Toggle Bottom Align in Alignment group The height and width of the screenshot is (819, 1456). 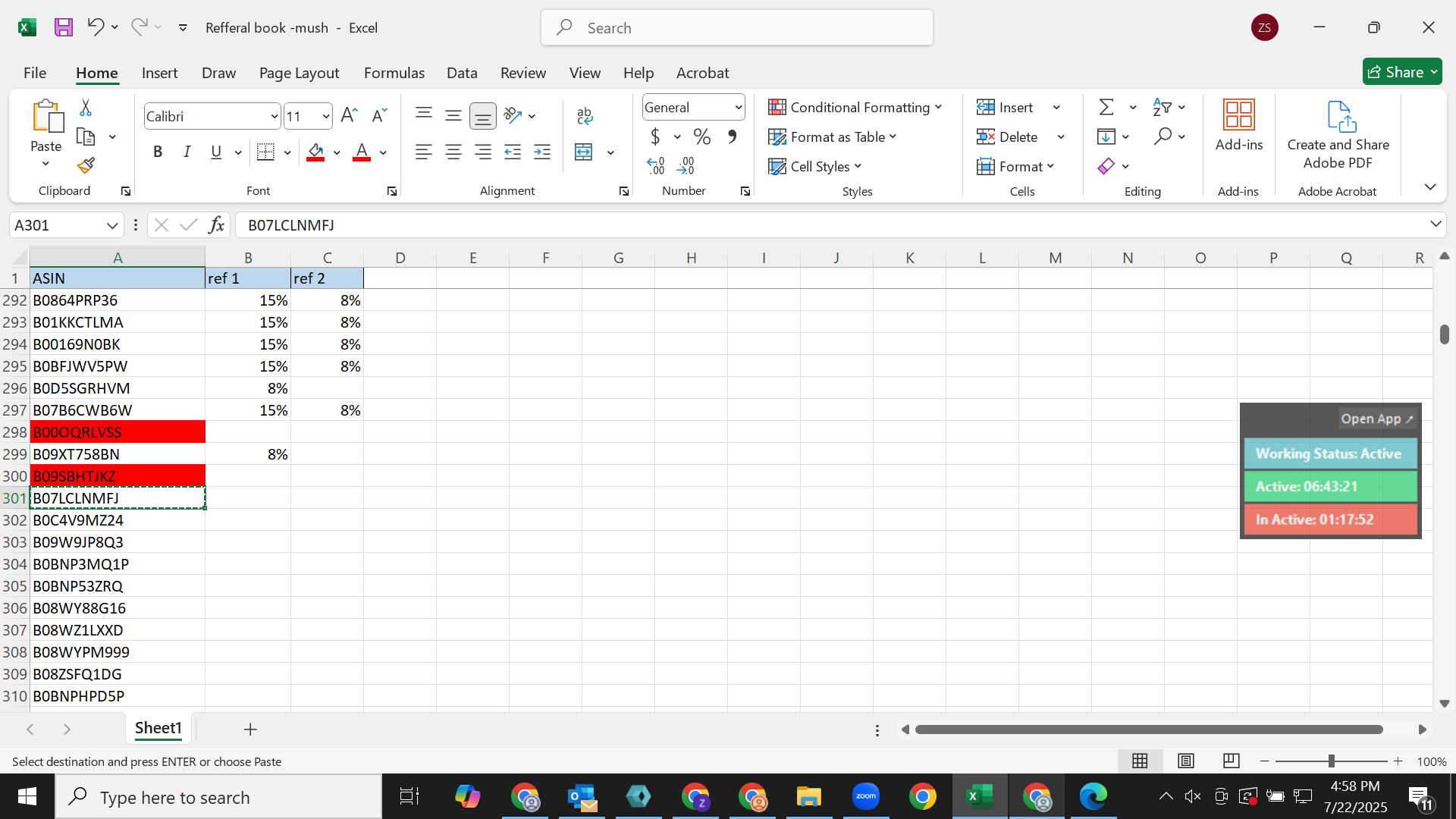pos(483,116)
